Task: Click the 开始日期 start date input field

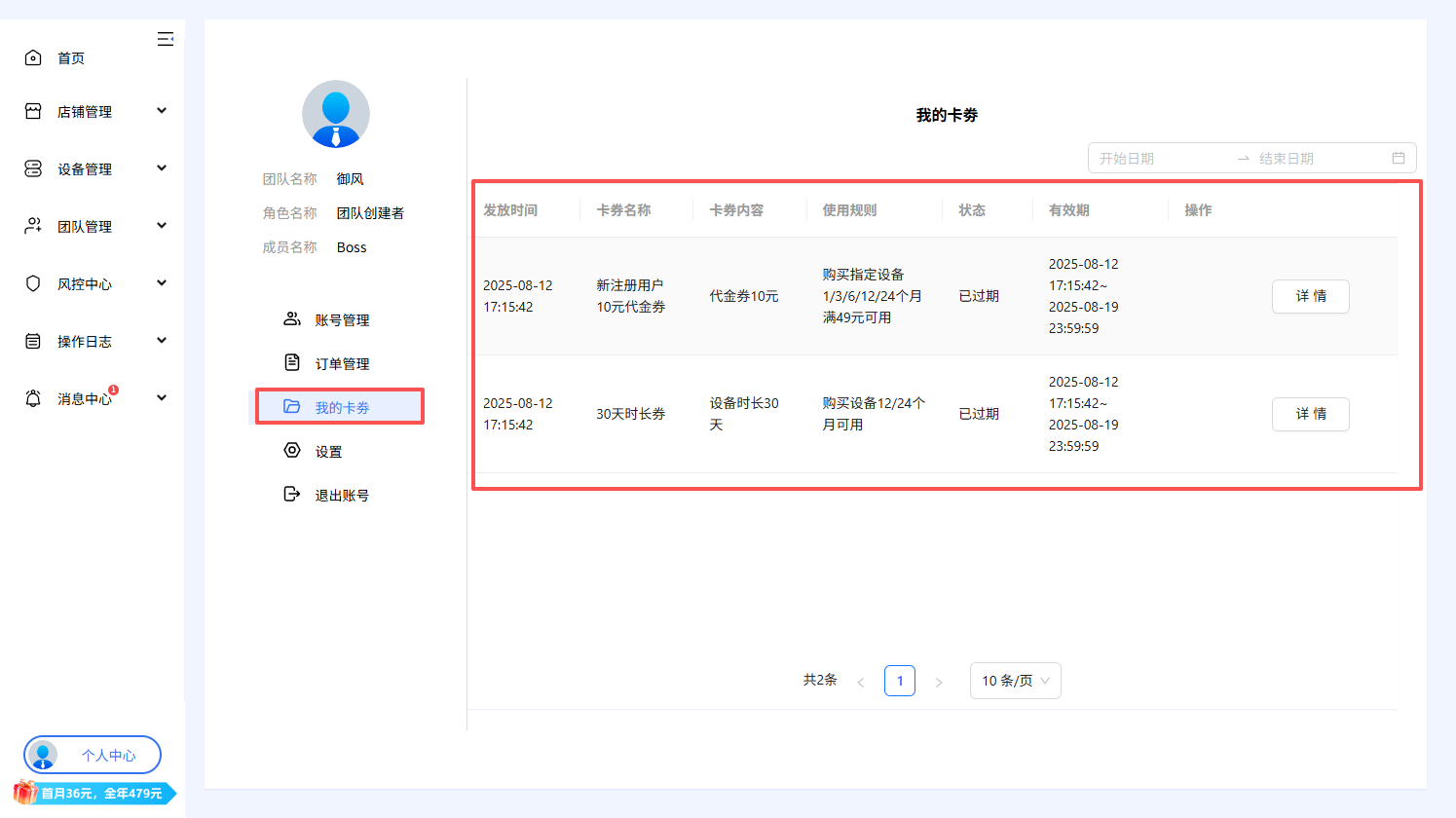Action: tap(1149, 157)
